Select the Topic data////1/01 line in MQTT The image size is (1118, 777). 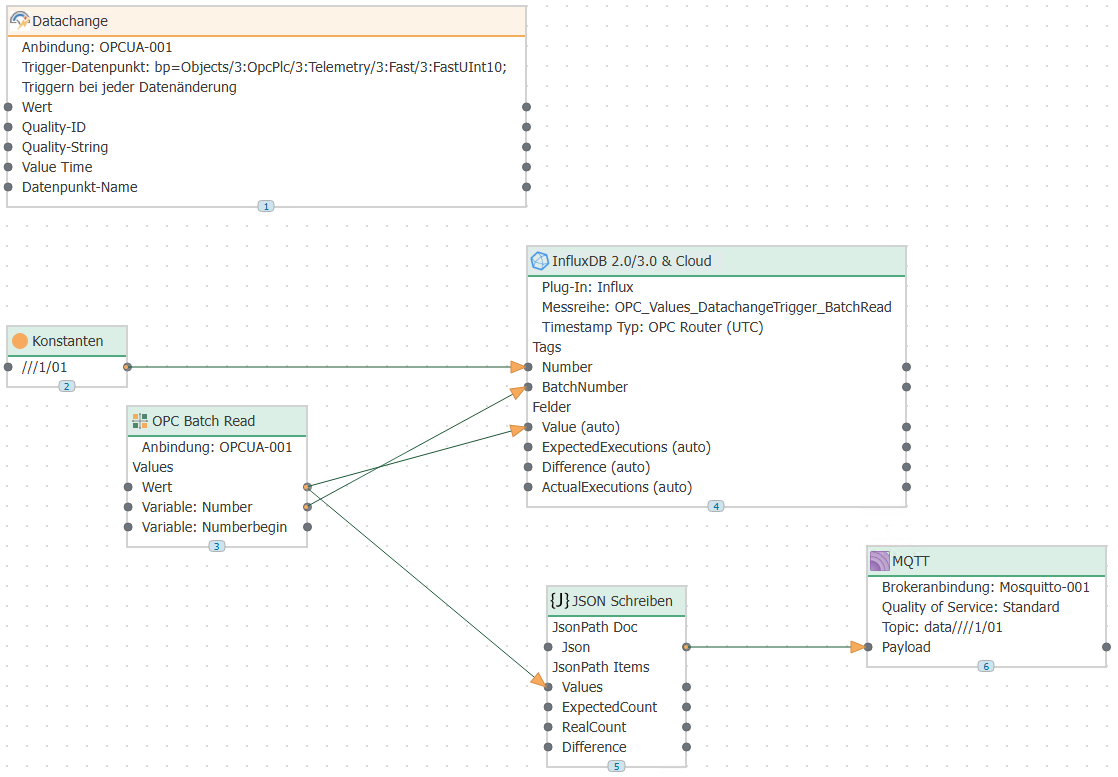point(941,627)
